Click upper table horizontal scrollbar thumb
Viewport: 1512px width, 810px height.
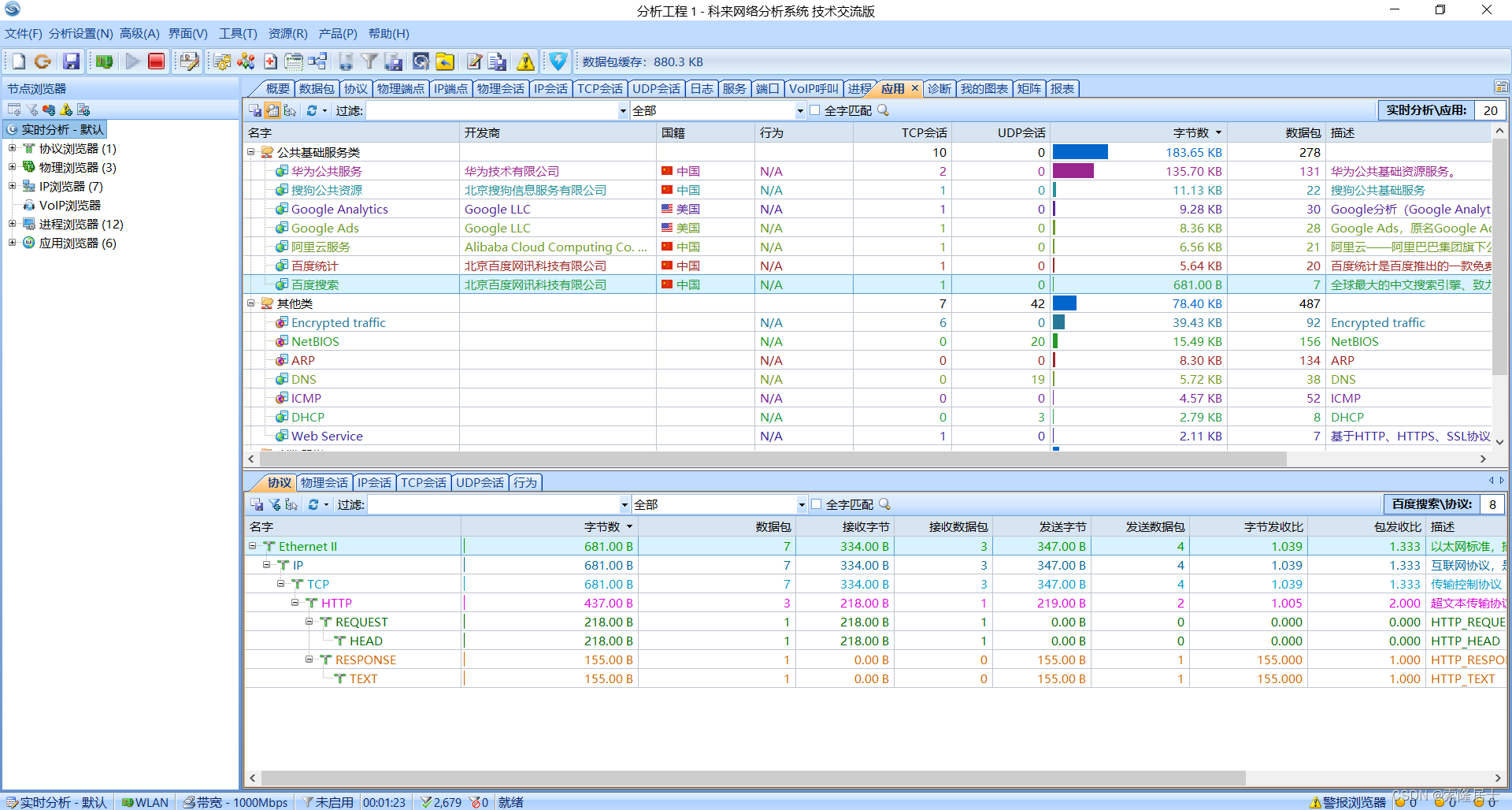tap(773, 459)
